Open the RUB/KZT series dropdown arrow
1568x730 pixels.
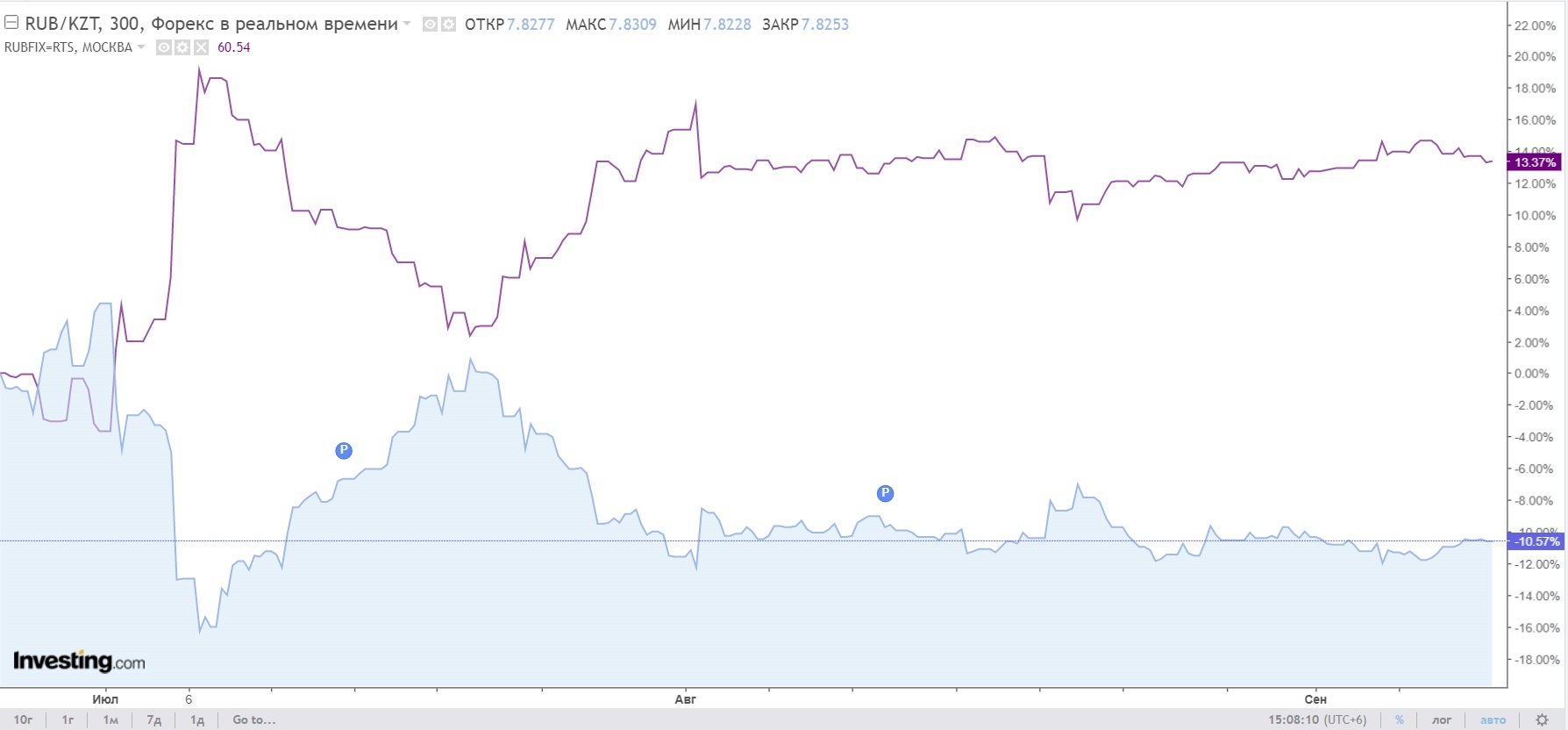tap(406, 24)
